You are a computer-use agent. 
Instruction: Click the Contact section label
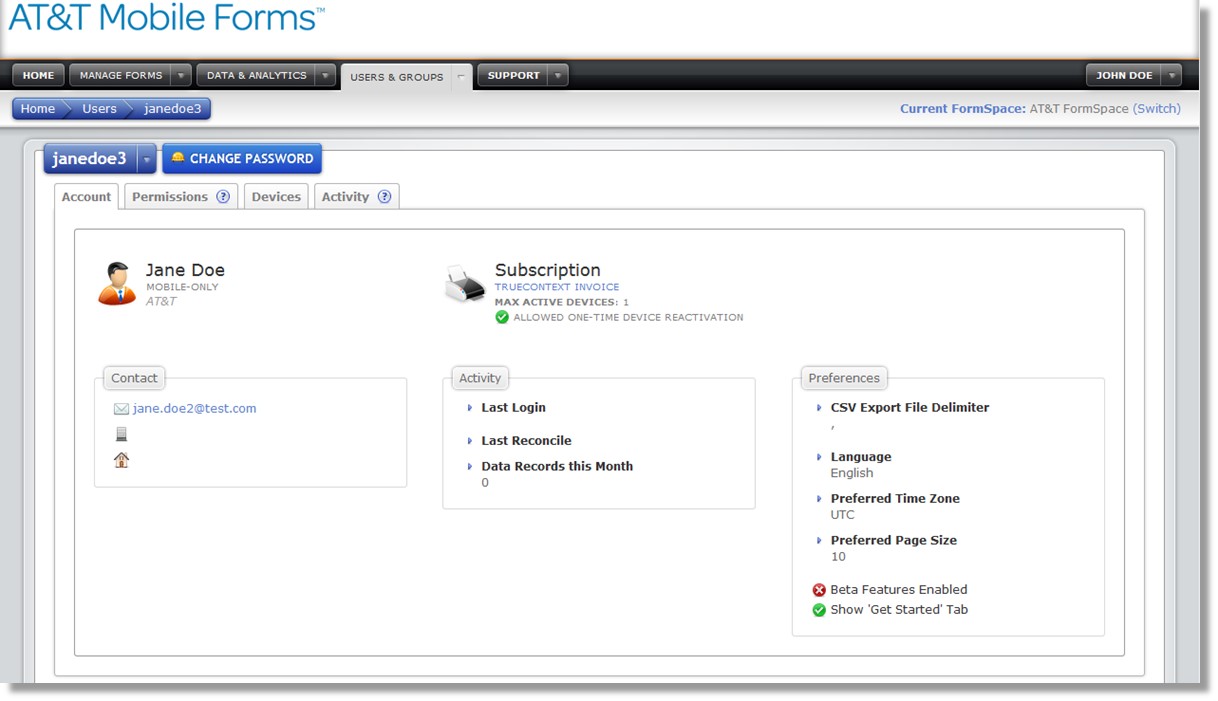pos(134,378)
